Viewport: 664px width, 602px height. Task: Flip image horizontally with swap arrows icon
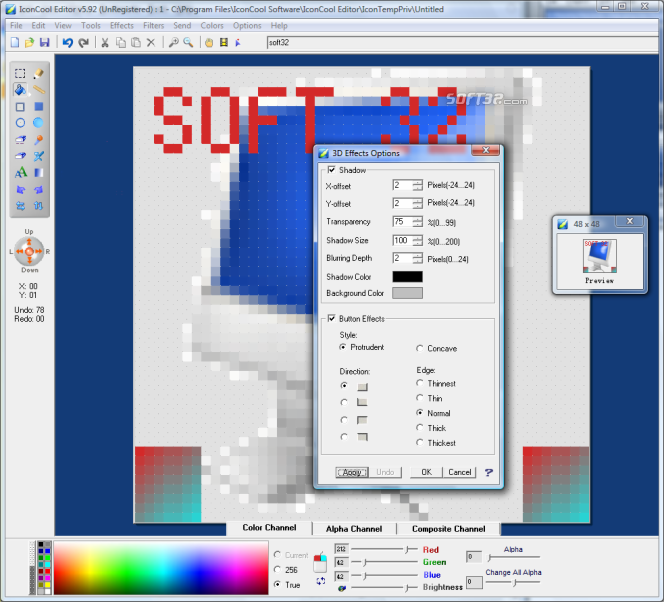pos(20,206)
